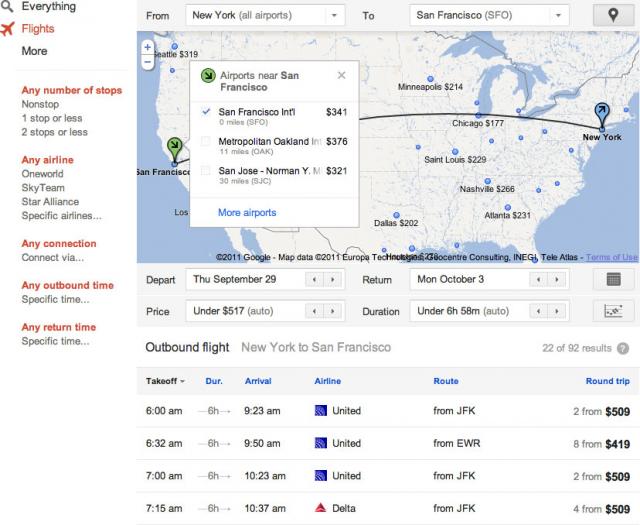The height and width of the screenshot is (525, 640).
Task: Select Flights in the left sidebar
Action: click(38, 29)
